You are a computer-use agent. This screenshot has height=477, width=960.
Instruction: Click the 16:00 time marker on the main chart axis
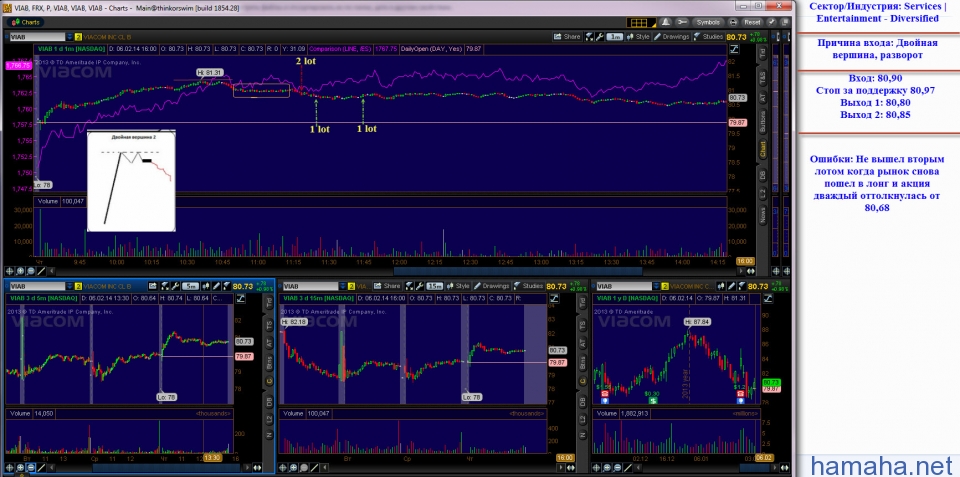[x=744, y=261]
